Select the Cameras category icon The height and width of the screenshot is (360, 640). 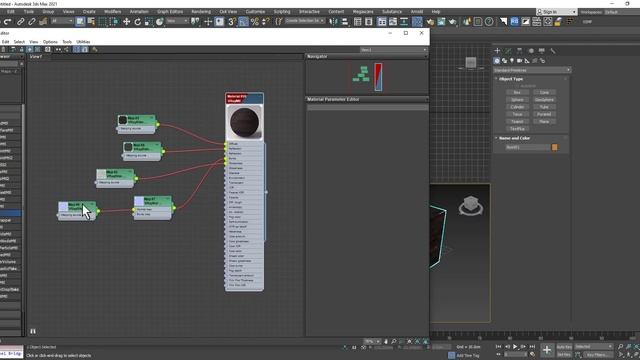point(519,61)
